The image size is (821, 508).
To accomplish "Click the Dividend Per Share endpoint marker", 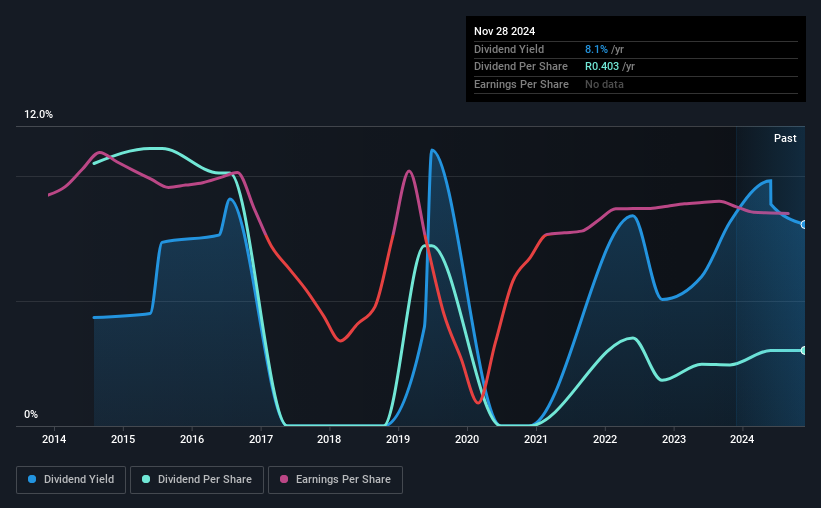I will [x=804, y=350].
